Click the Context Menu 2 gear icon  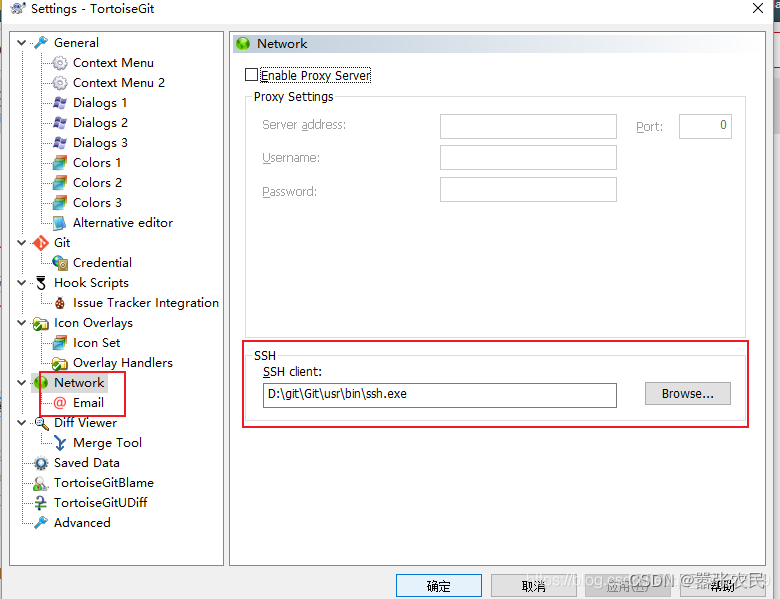click(x=60, y=83)
